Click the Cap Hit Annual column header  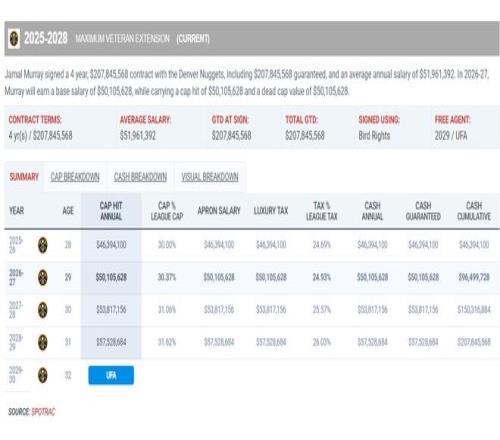click(x=111, y=211)
